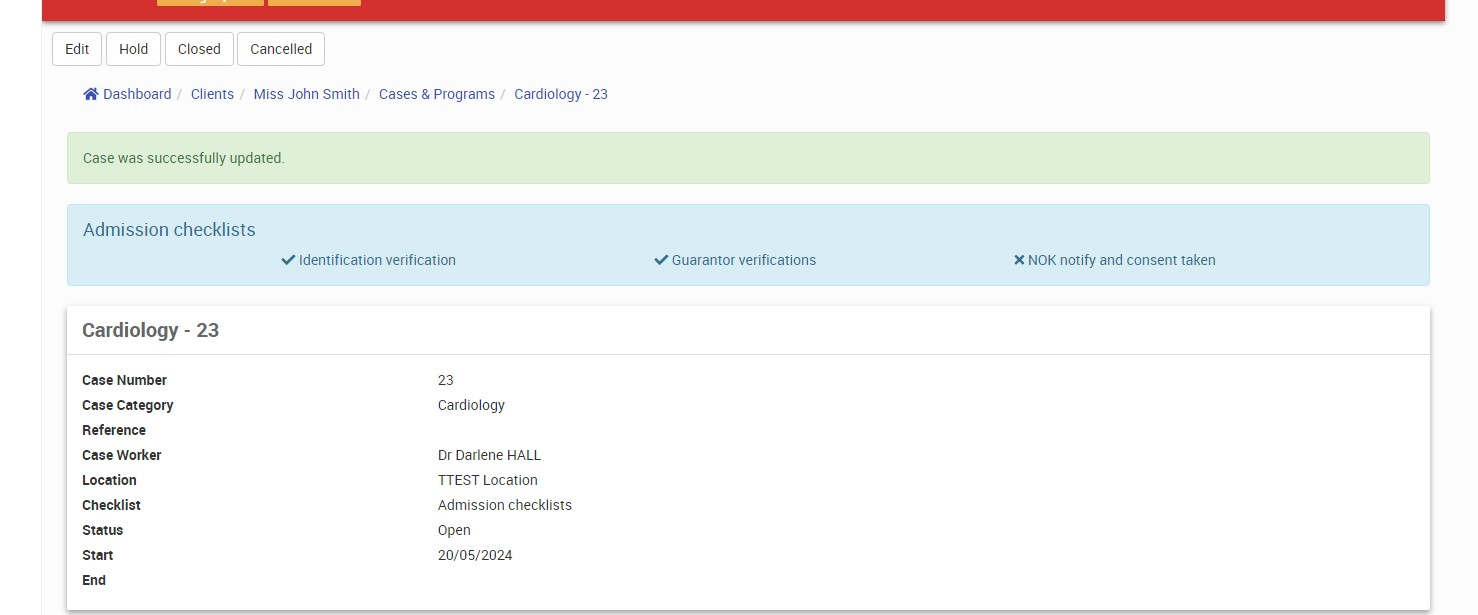Click the checkmark icon beside Guarantor verifications

[x=661, y=260]
